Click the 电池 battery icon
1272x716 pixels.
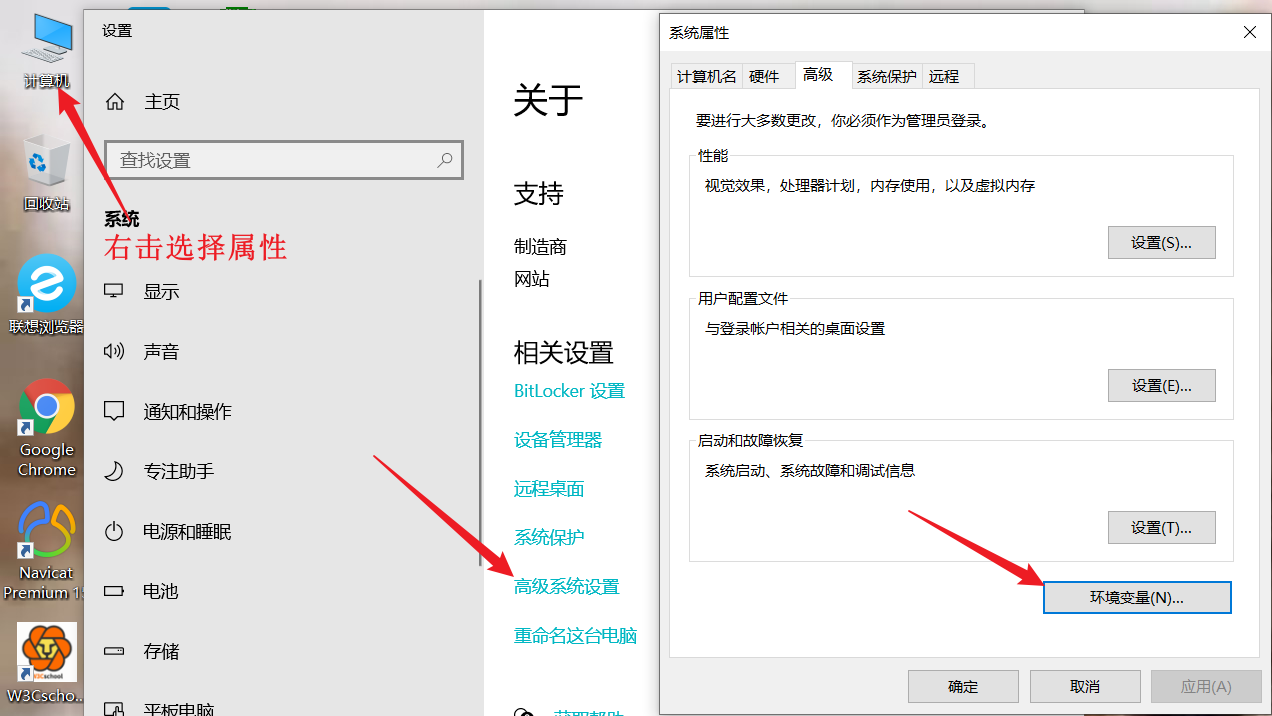coord(114,591)
